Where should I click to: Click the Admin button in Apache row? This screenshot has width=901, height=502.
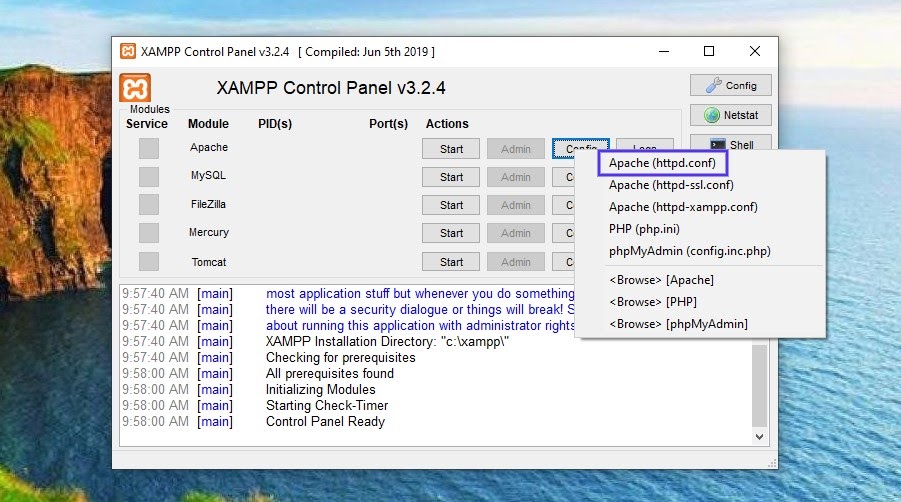pos(515,149)
